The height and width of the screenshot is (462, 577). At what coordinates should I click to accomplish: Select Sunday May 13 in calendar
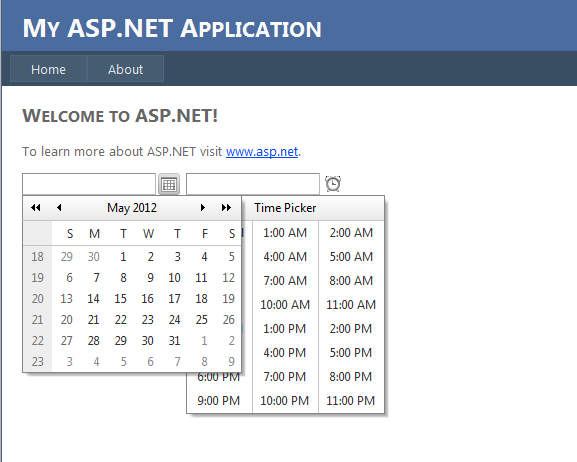pos(67,299)
